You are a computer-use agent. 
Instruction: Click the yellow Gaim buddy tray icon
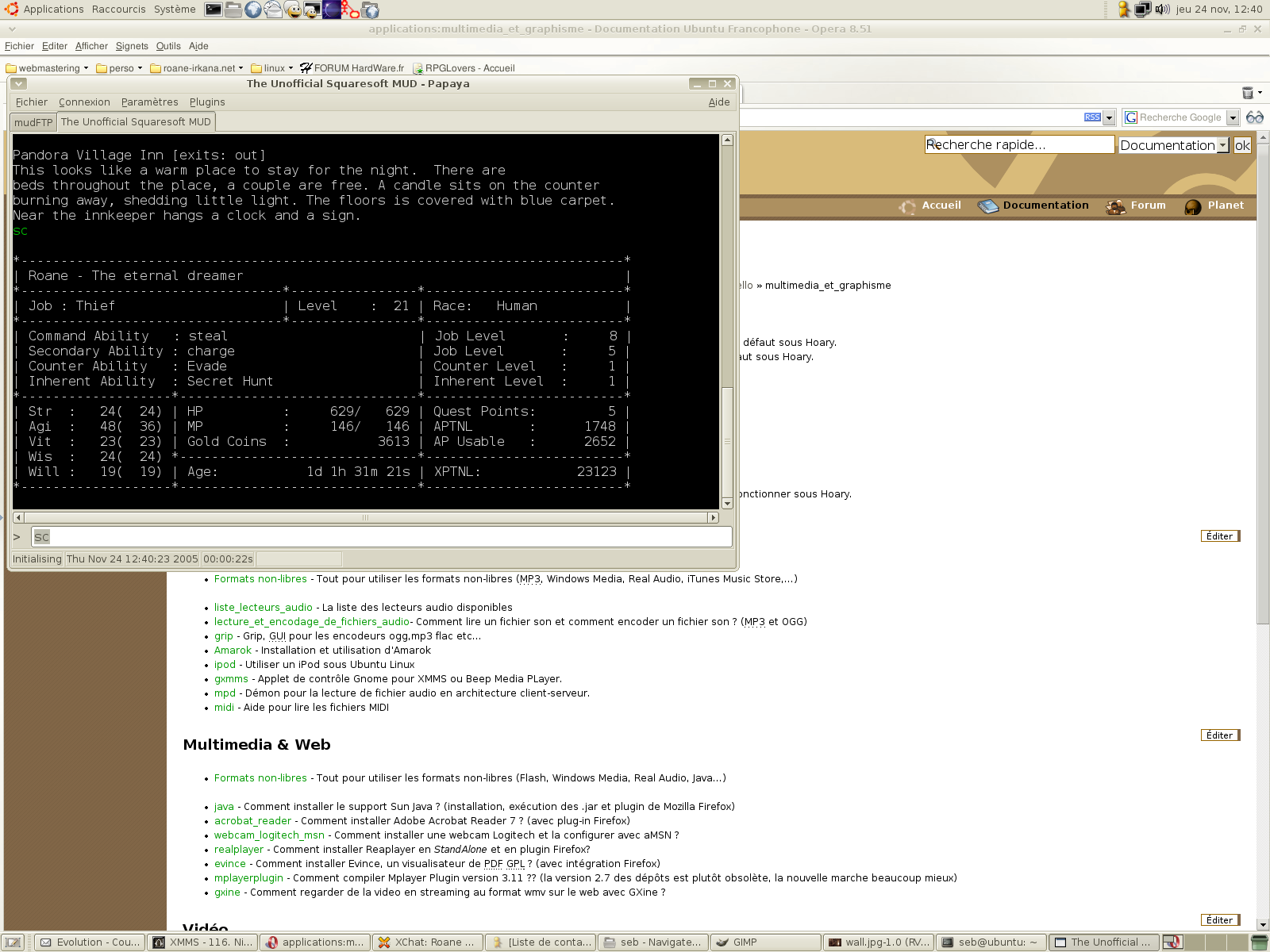click(x=1124, y=10)
